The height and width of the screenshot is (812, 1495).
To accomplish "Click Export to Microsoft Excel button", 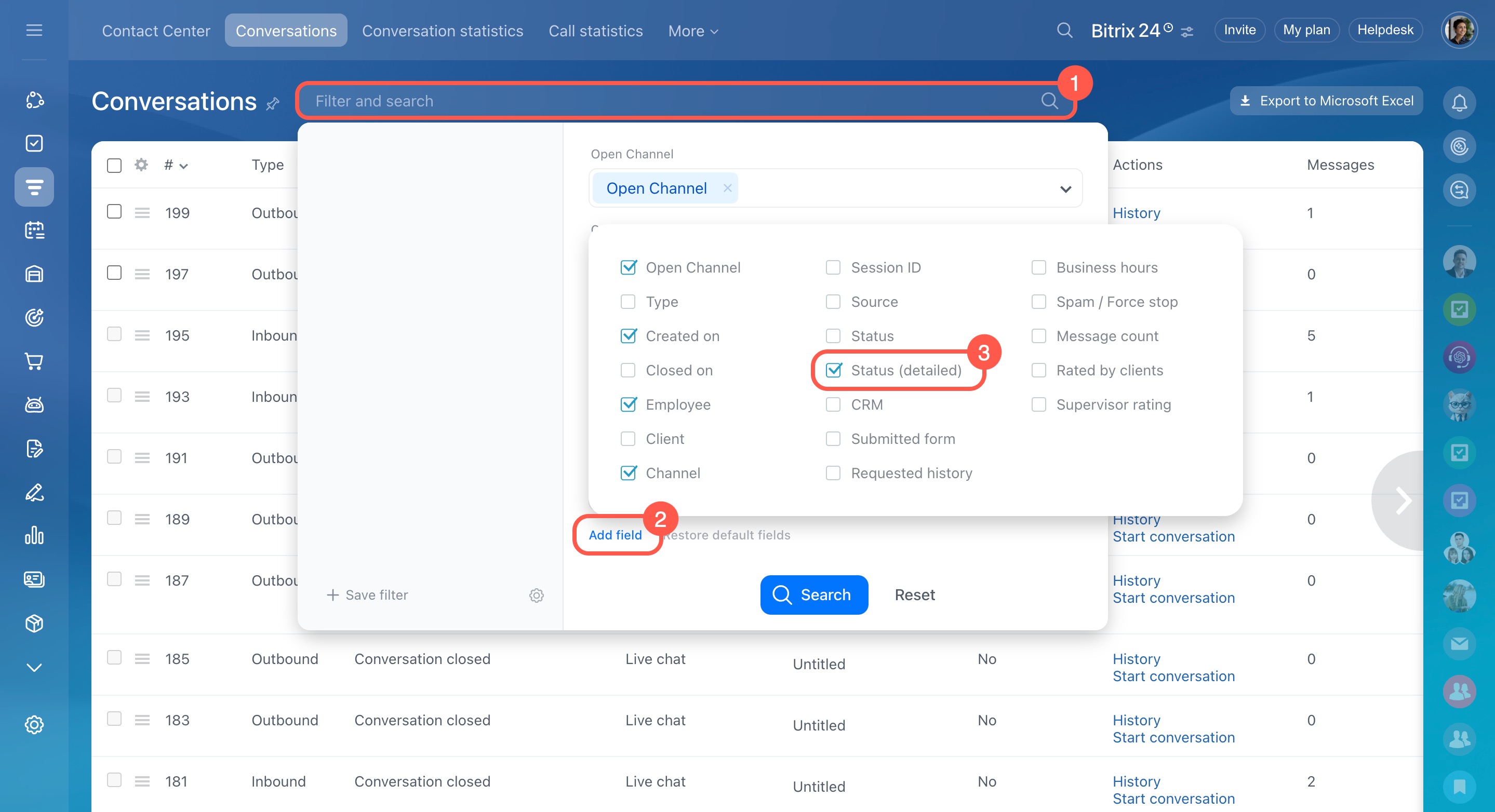I will [x=1326, y=101].
